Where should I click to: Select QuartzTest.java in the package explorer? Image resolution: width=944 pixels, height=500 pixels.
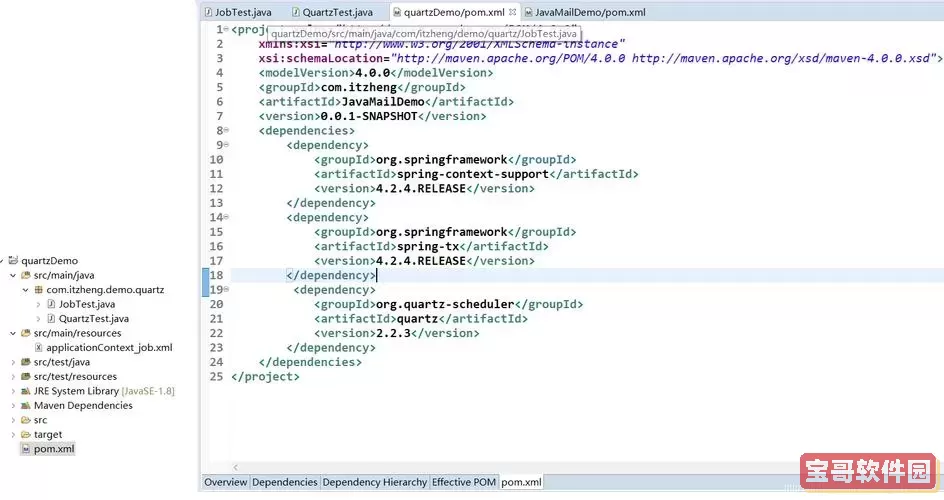93,318
